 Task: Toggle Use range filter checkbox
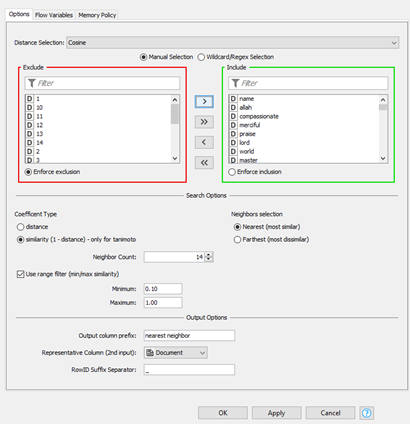click(x=20, y=274)
